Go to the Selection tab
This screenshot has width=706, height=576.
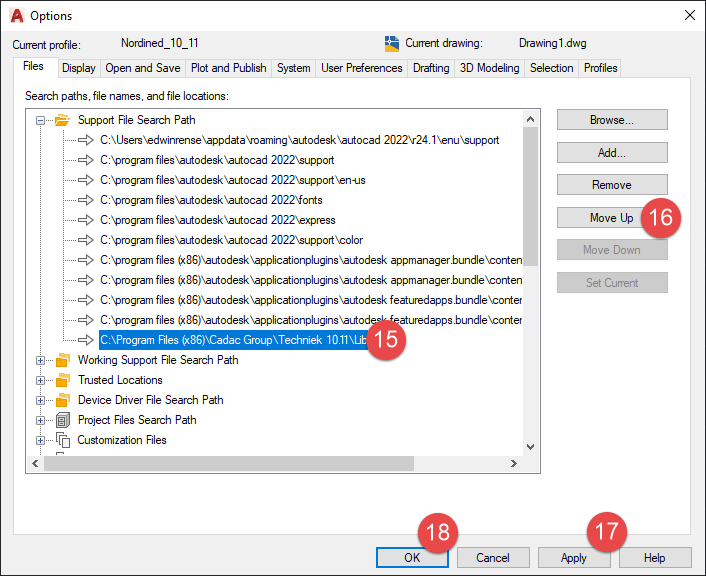(552, 68)
